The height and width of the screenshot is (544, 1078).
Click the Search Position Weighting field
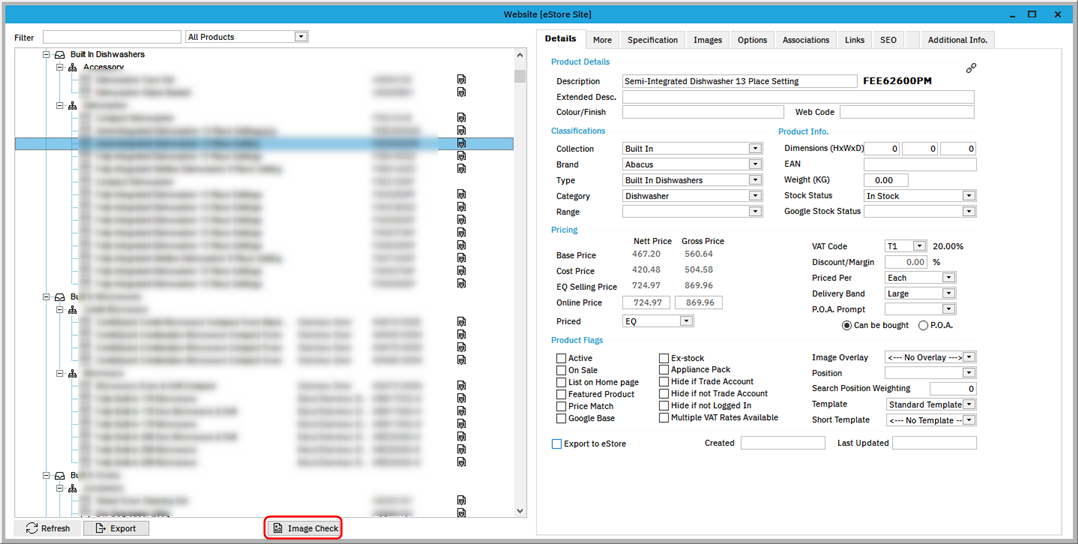click(x=954, y=389)
